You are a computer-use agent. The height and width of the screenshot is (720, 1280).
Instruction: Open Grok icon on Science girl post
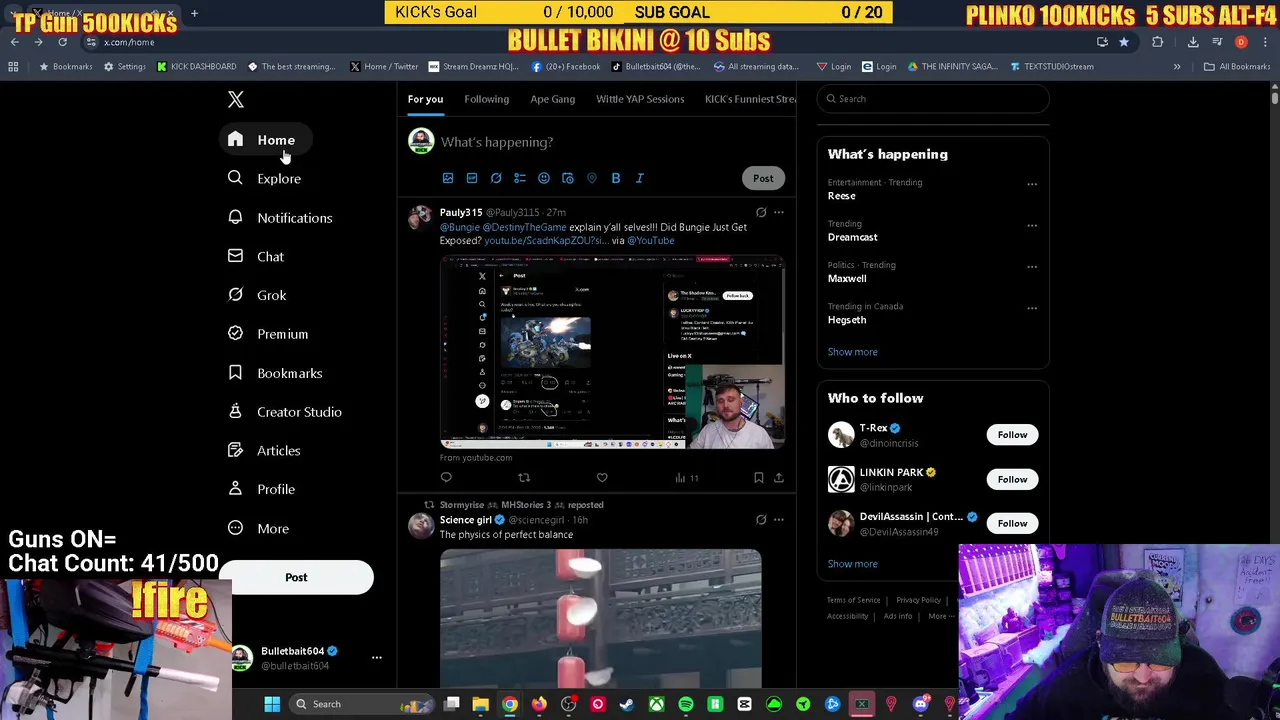coord(761,520)
